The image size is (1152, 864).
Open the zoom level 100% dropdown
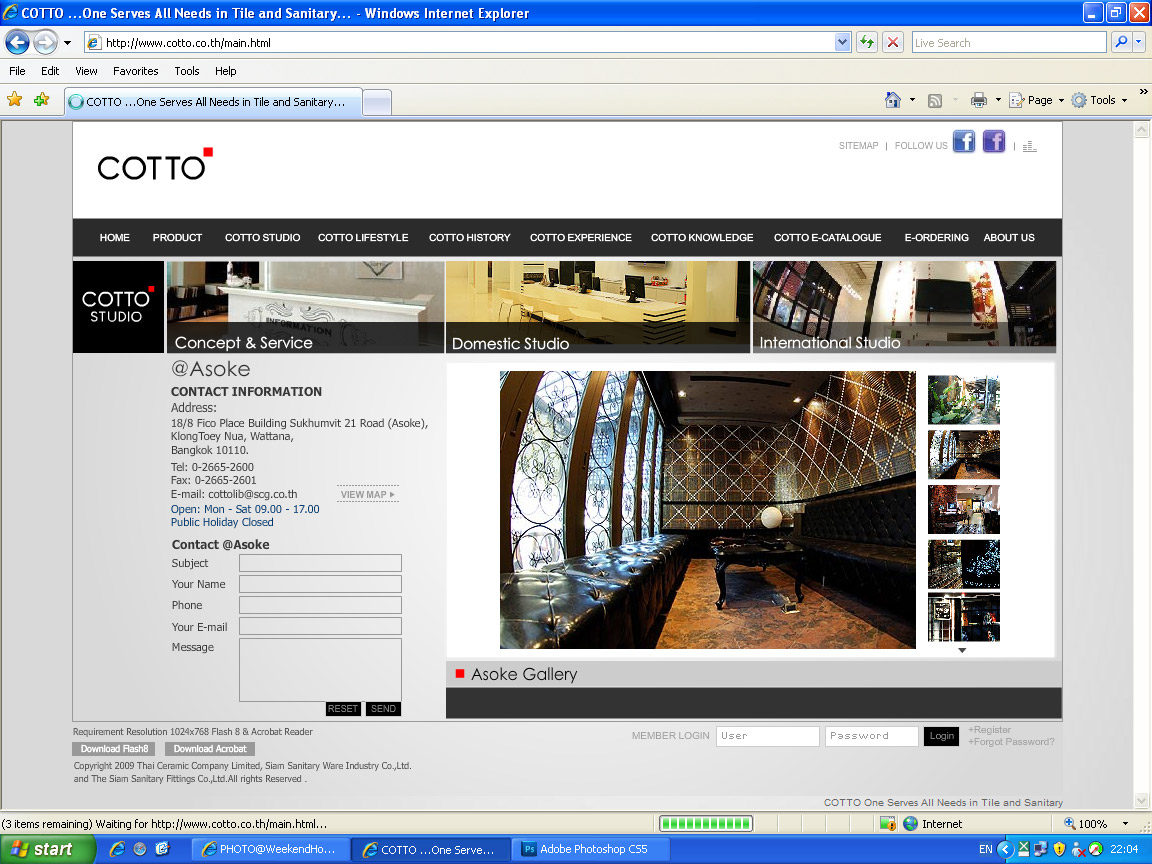[1125, 824]
